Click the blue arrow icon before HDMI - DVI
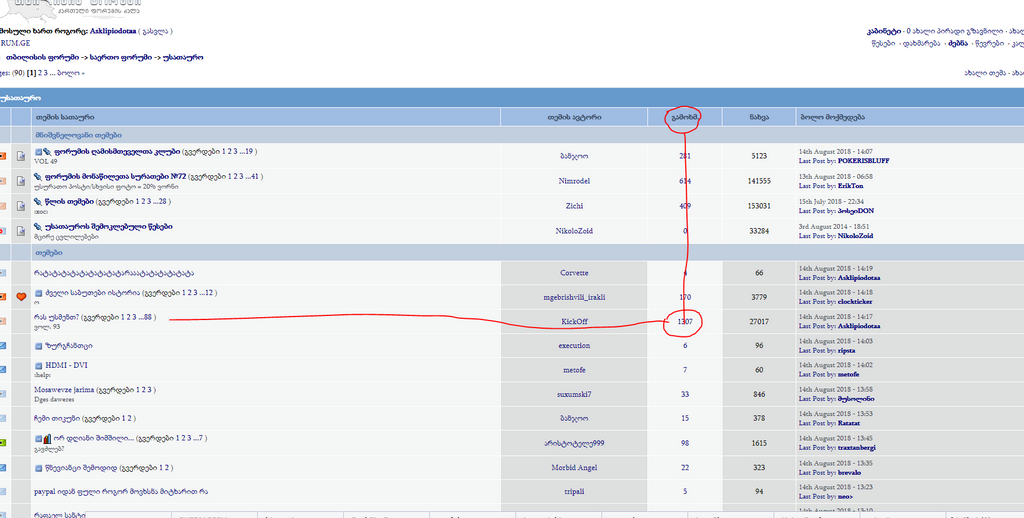 click(38, 366)
